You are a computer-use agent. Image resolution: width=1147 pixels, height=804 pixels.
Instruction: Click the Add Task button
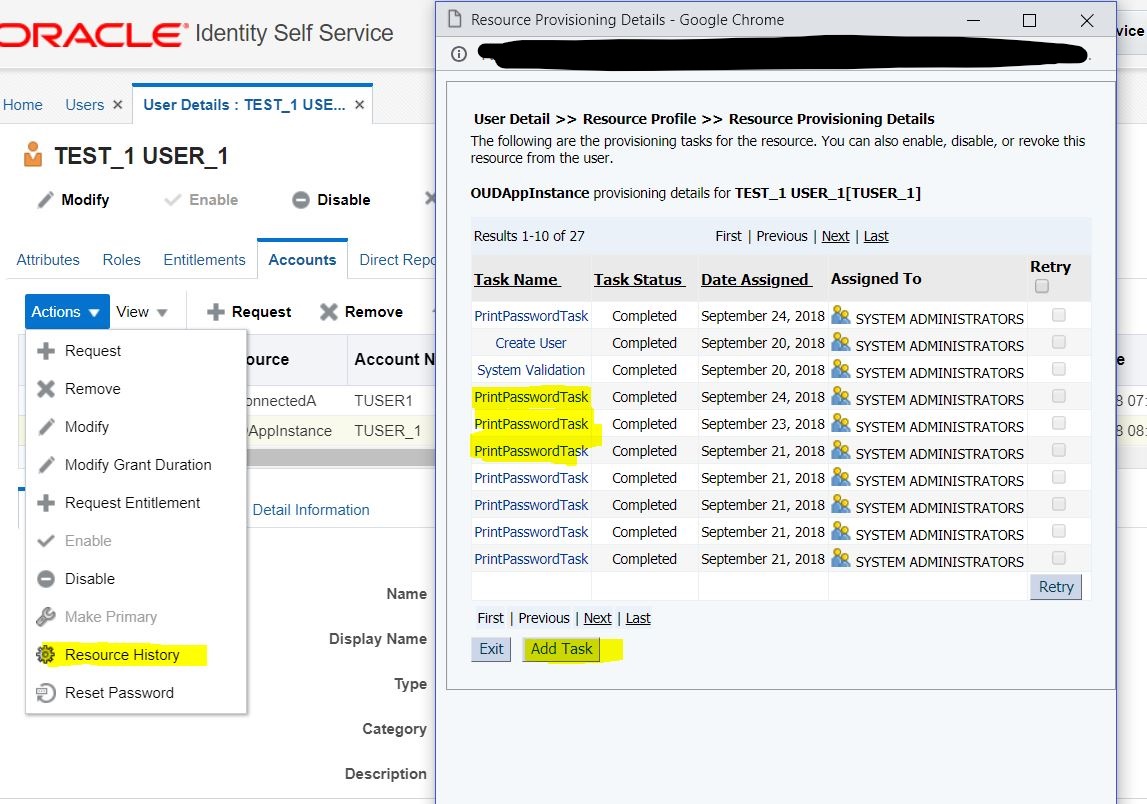click(562, 649)
